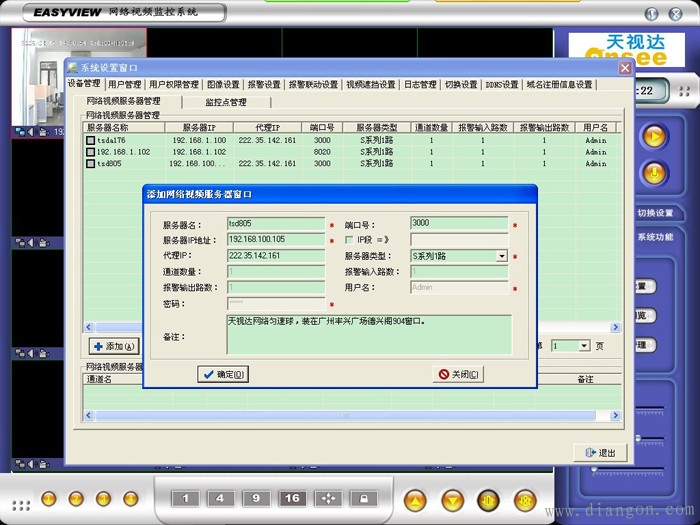This screenshot has width=700, height=525.
Task: Click the 端口号 column header
Action: click(322, 127)
